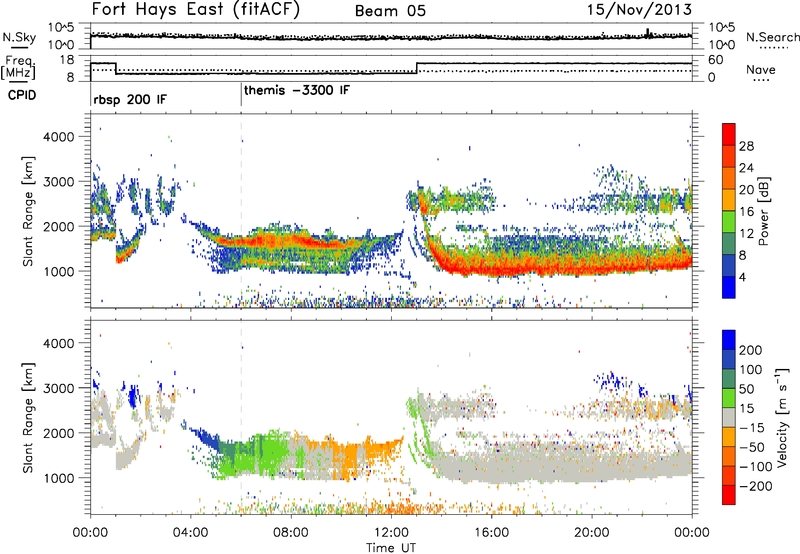This screenshot has height=554, width=800.
Task: Click the power panel 'Slant Range [km]' label
Action: point(28,211)
